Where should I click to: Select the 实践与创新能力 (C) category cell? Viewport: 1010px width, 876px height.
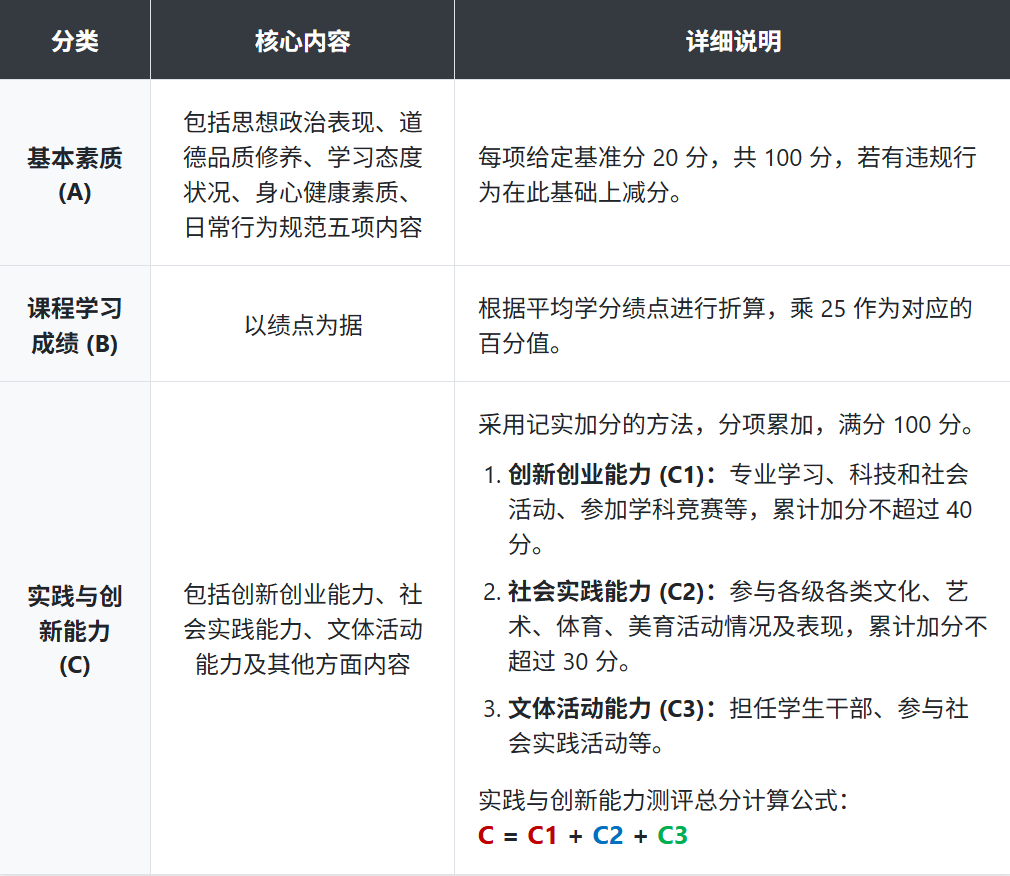(x=75, y=630)
